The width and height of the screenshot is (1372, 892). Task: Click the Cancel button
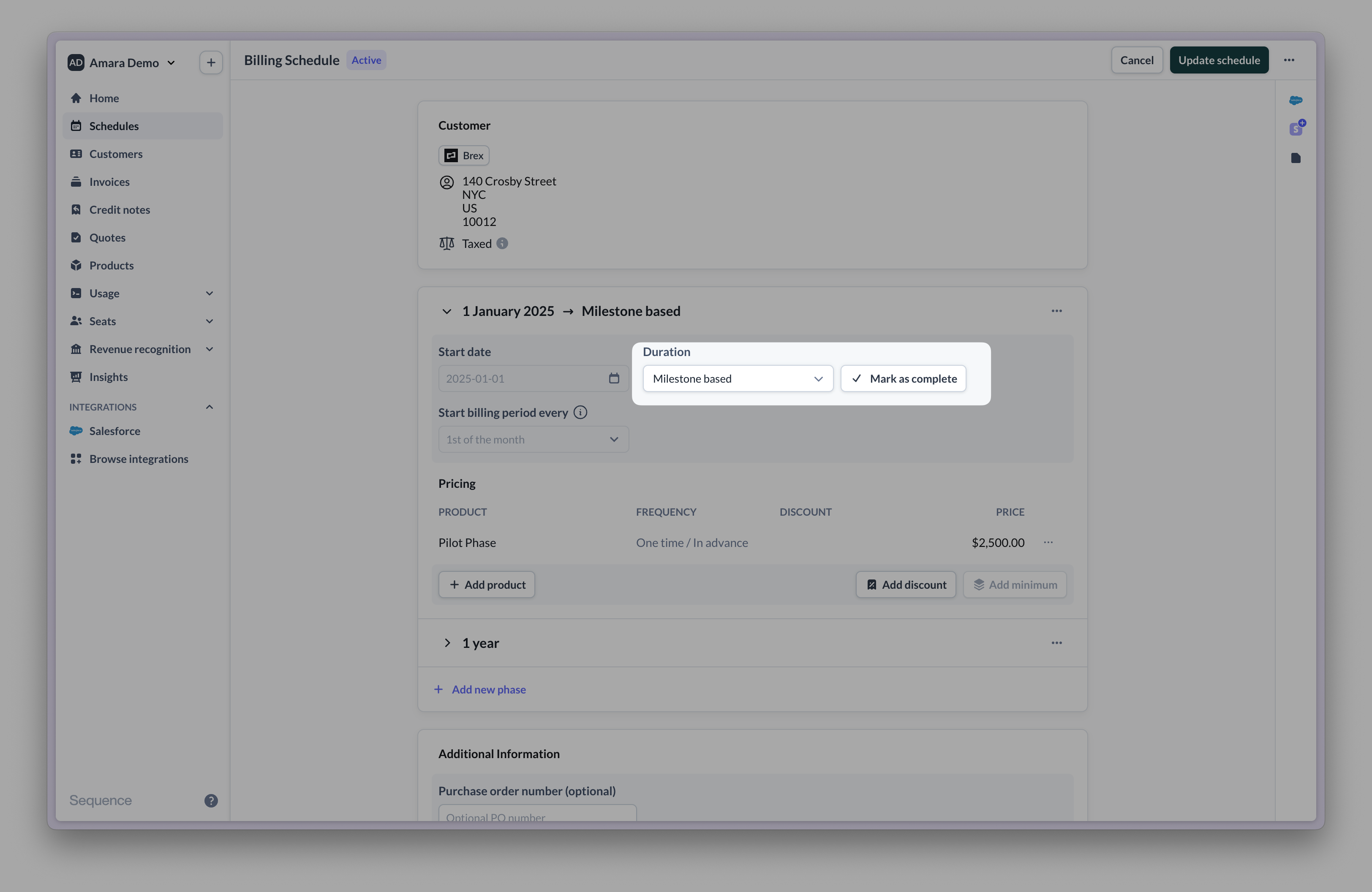(1136, 60)
